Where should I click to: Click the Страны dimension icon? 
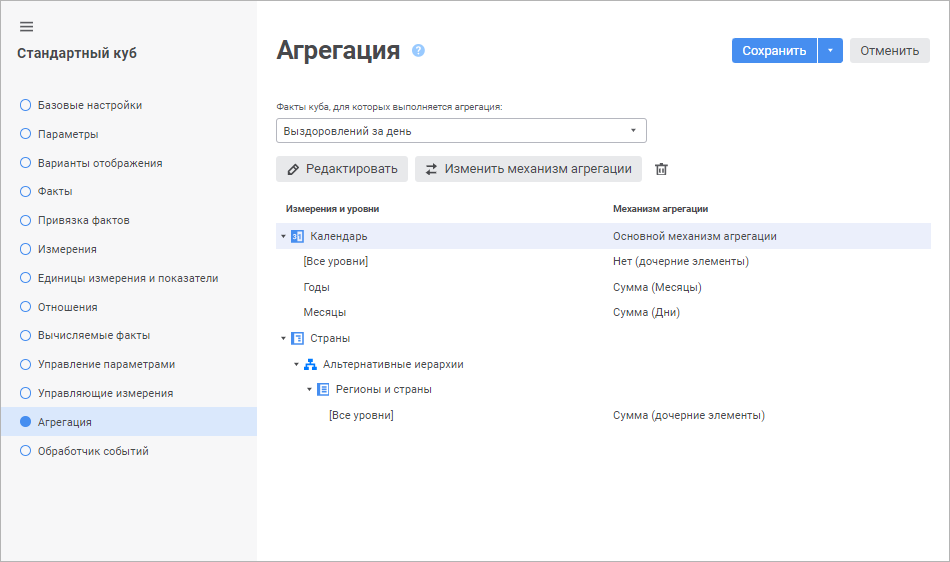coord(297,338)
